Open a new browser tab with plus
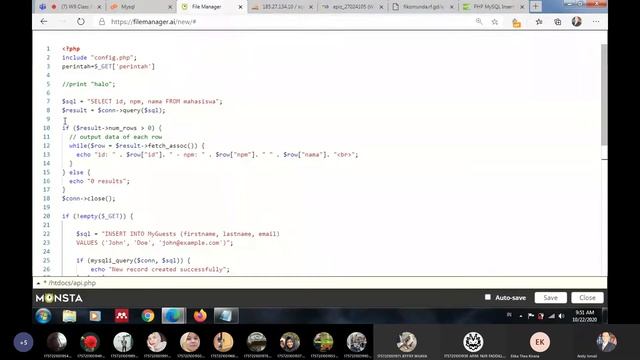 [536, 7]
